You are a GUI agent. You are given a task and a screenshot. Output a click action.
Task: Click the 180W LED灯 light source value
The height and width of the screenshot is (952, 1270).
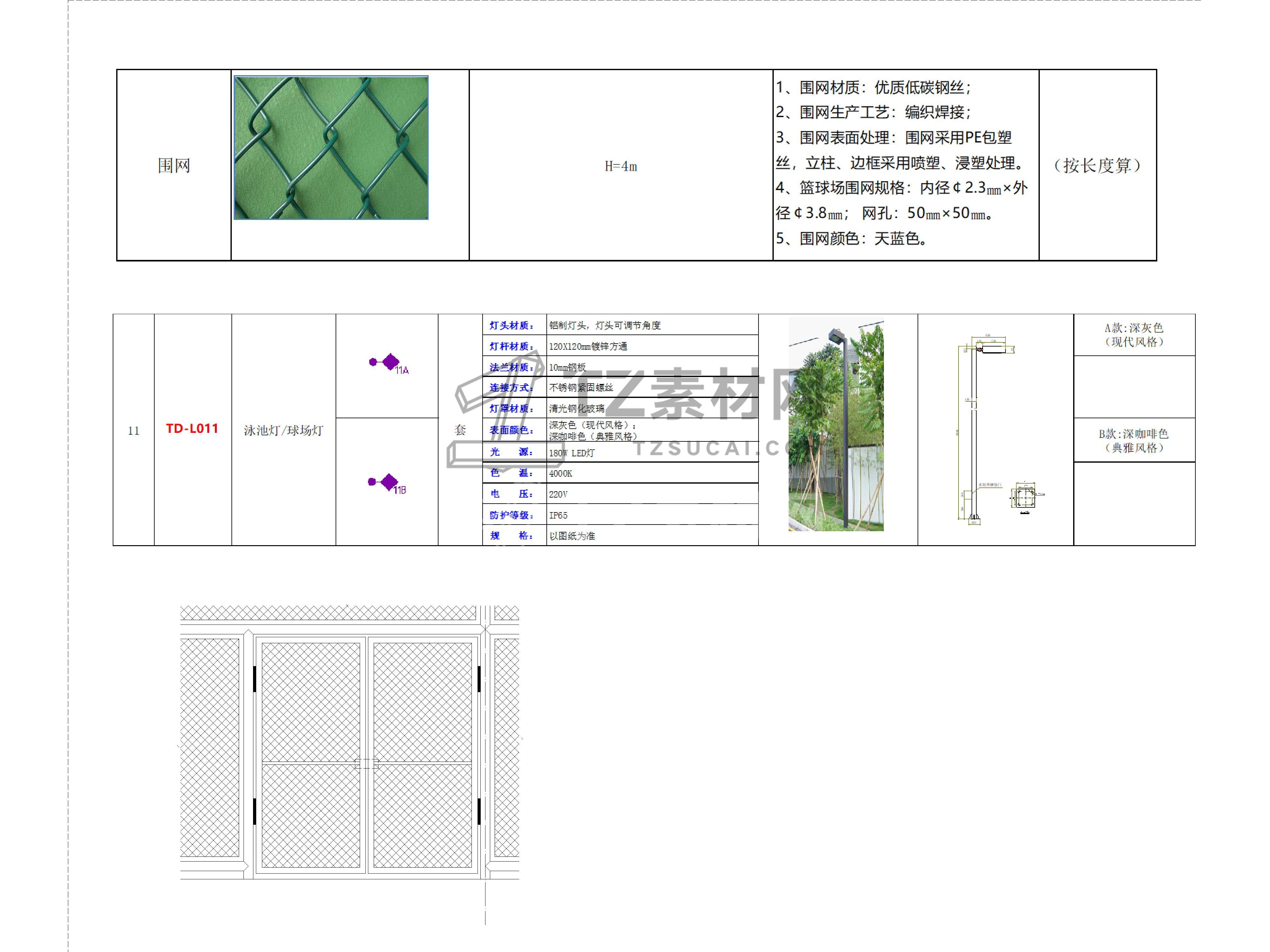(x=572, y=453)
